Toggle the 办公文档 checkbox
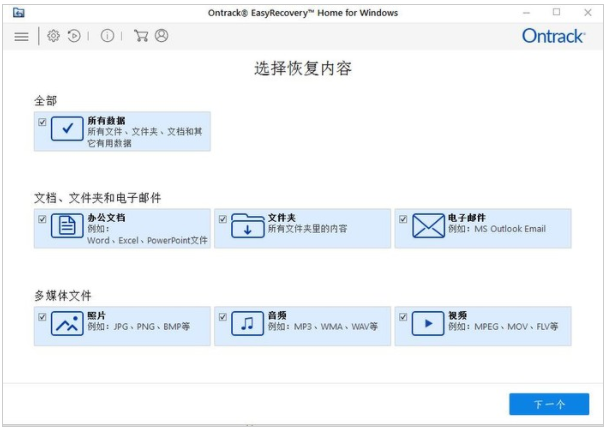The height and width of the screenshot is (430, 608). click(42, 219)
